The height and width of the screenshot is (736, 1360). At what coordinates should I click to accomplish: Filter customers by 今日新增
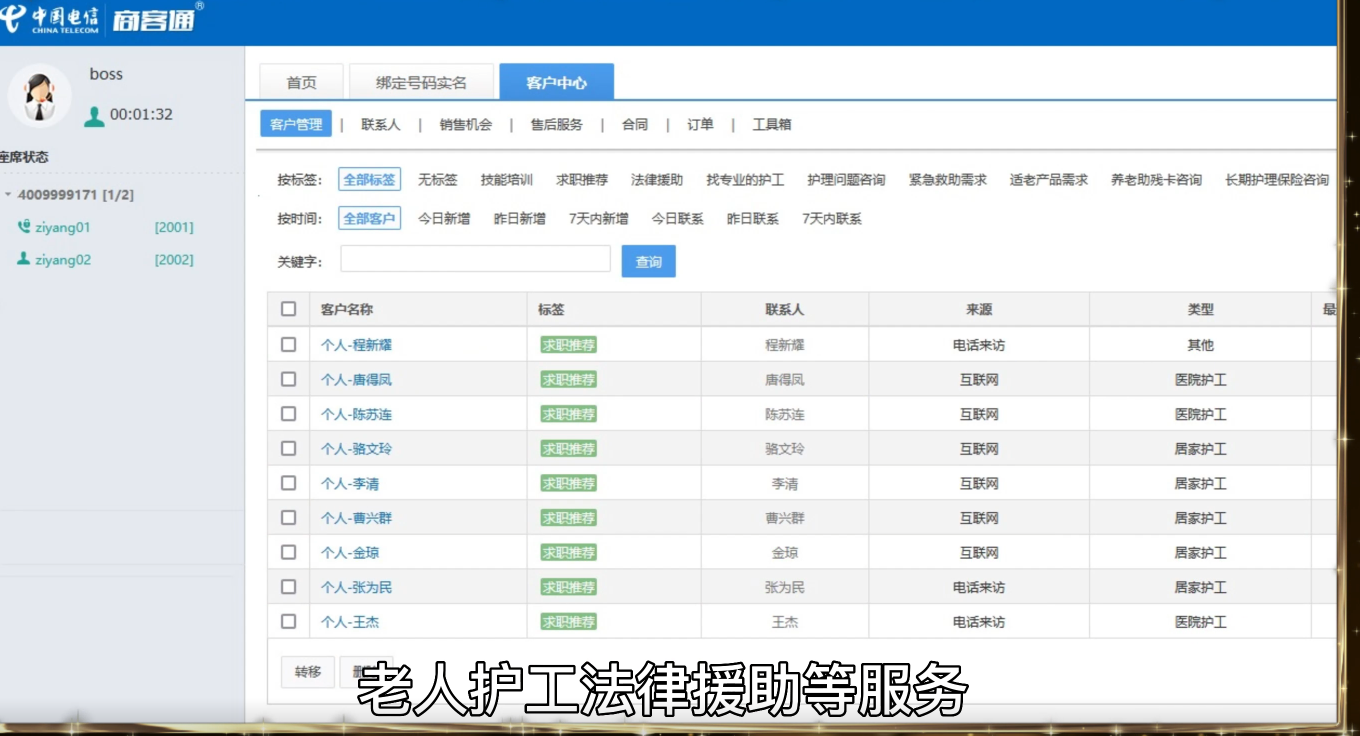point(444,218)
